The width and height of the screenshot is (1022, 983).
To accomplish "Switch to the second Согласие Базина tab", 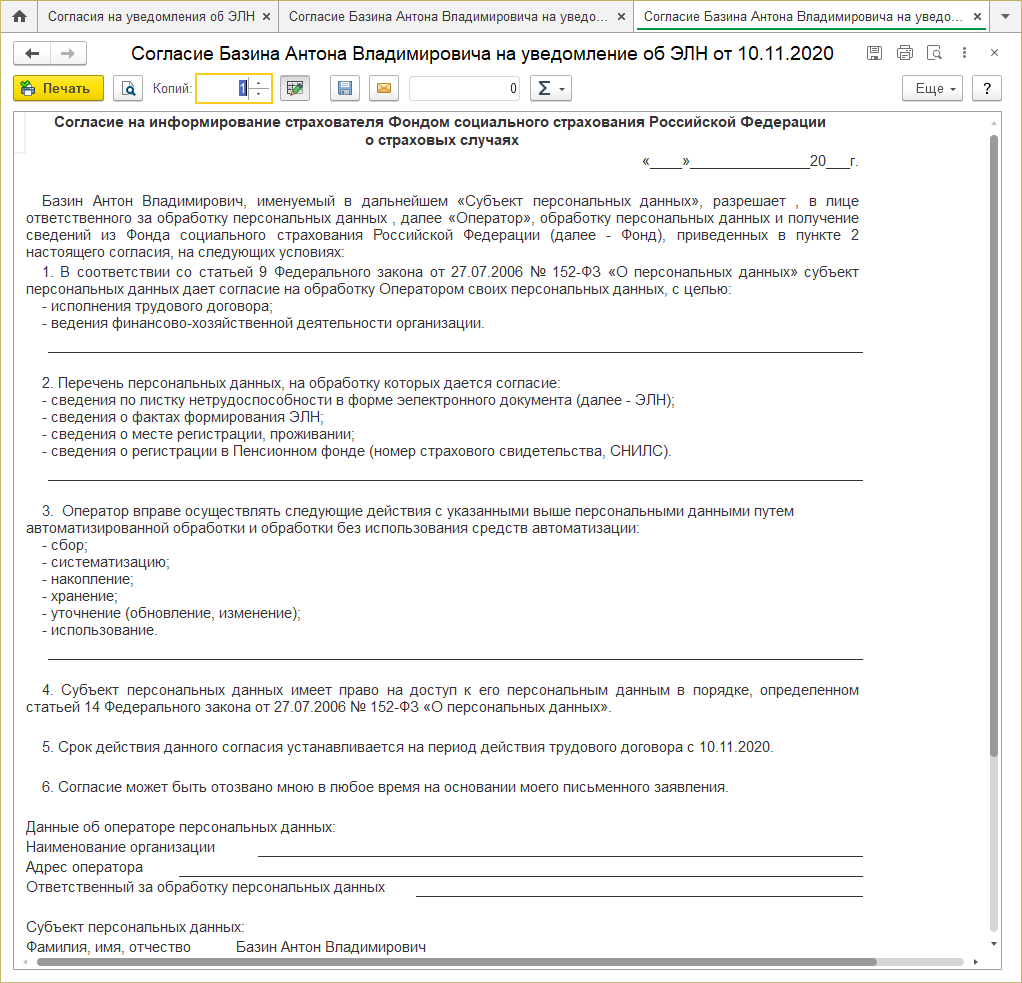I will (448, 16).
